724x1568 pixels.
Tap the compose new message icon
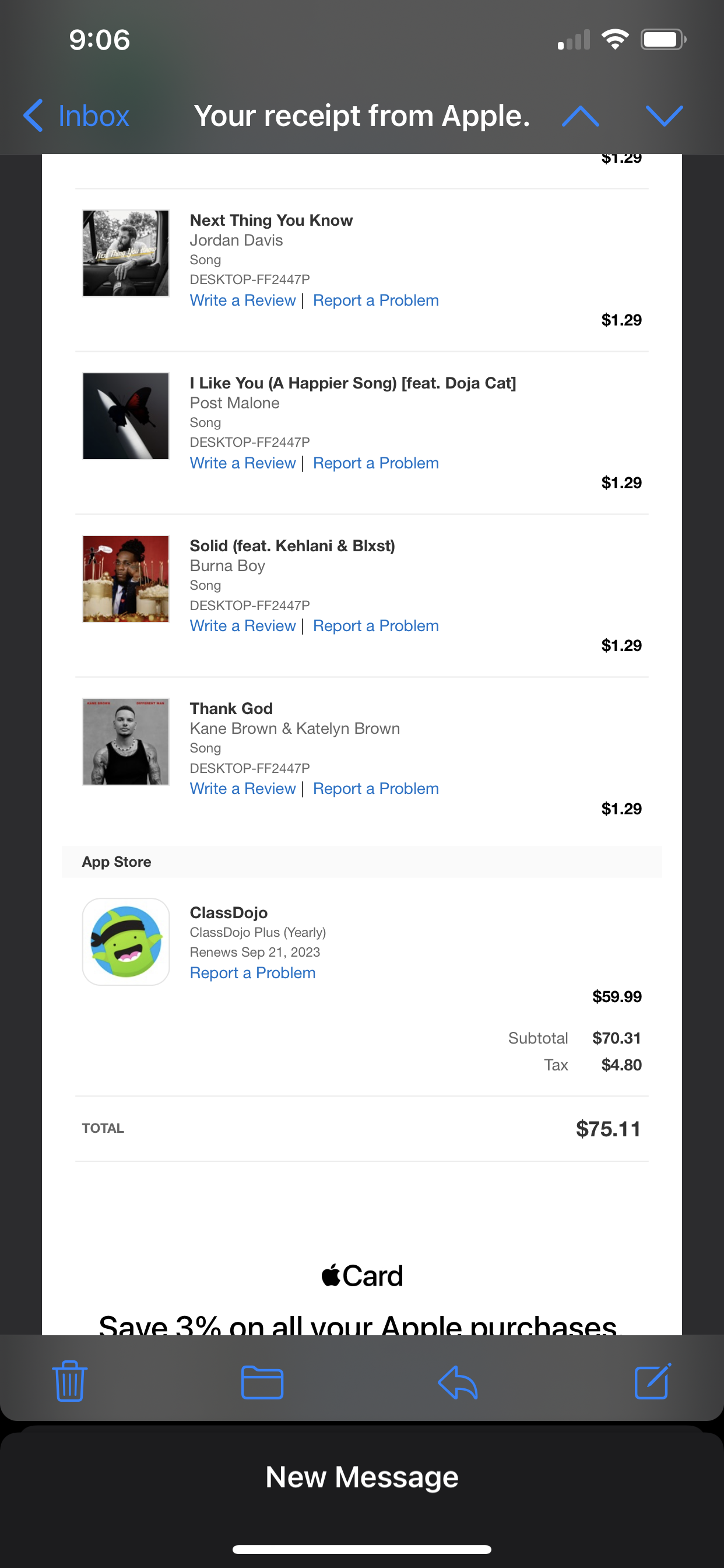pyautogui.click(x=652, y=1381)
